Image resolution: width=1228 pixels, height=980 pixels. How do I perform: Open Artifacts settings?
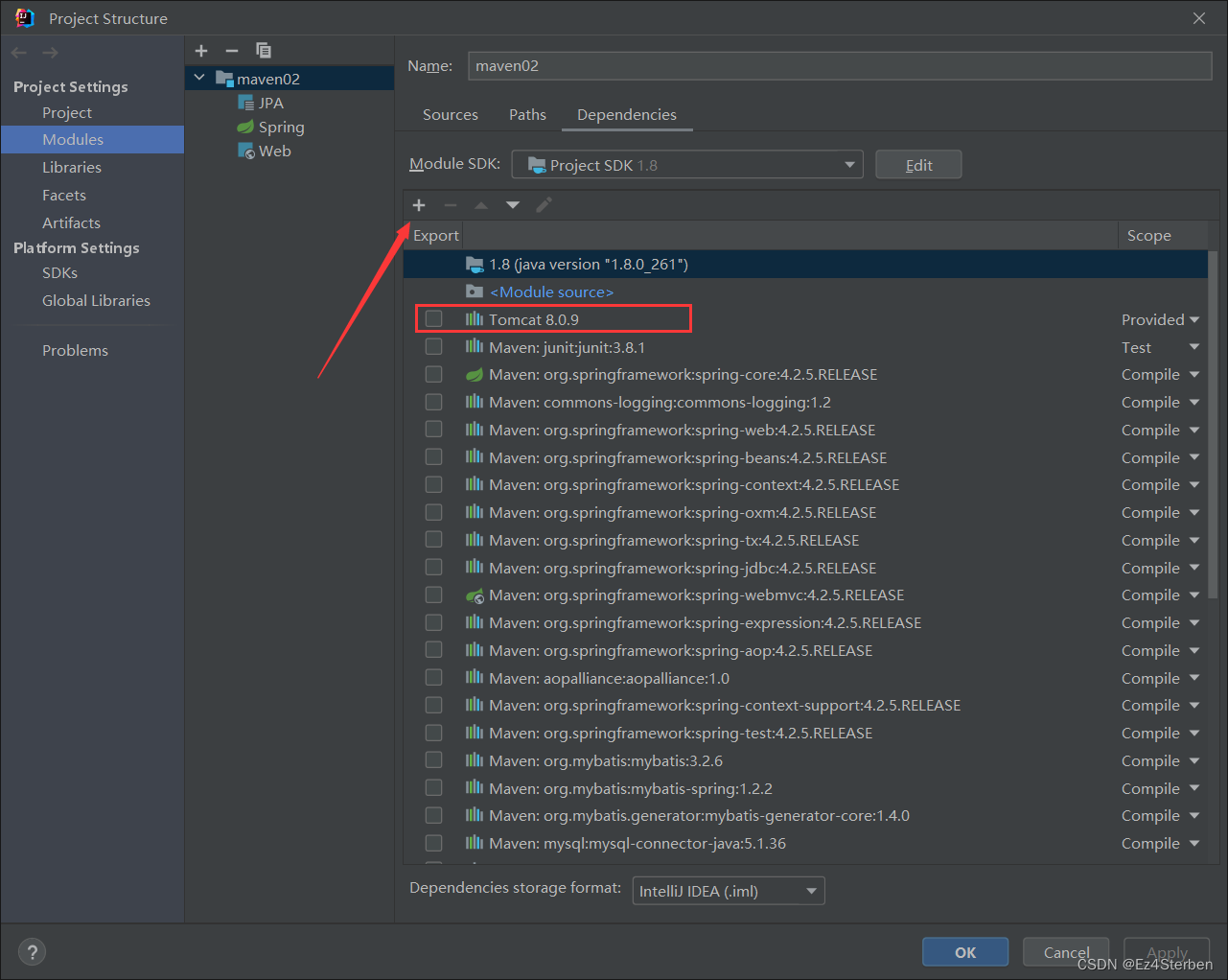pos(71,222)
